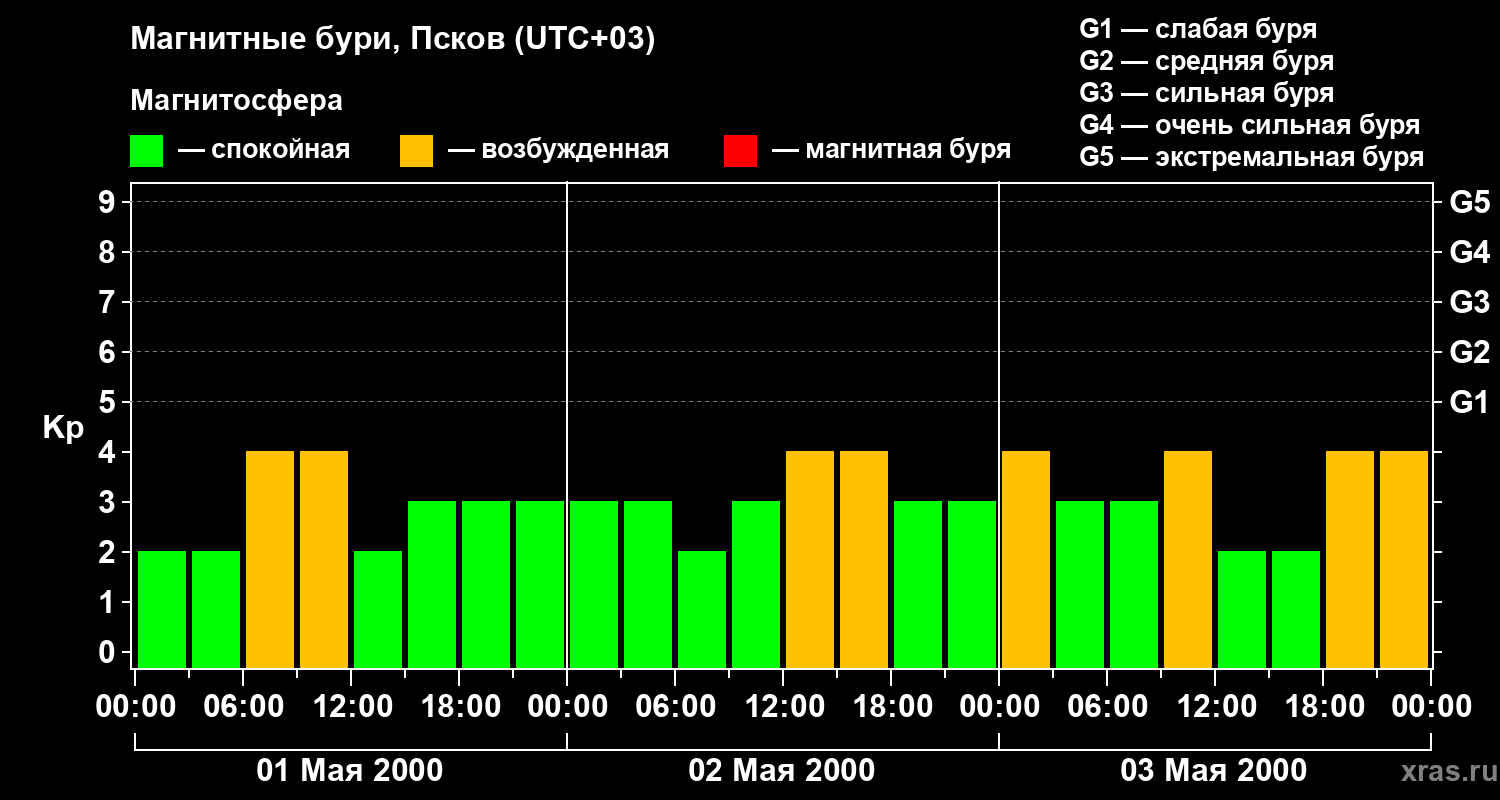Click the title 'Магнитные бури, Псков (UTC+03)'
Screen dimensions: 1500x800
tap(393, 40)
